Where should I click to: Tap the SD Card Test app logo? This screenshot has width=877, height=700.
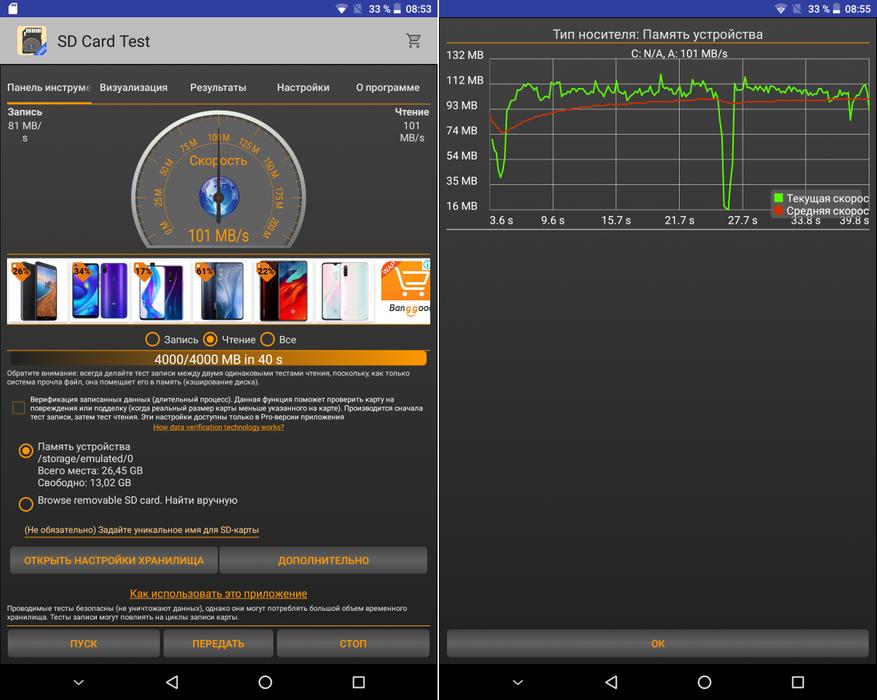[x=33, y=41]
